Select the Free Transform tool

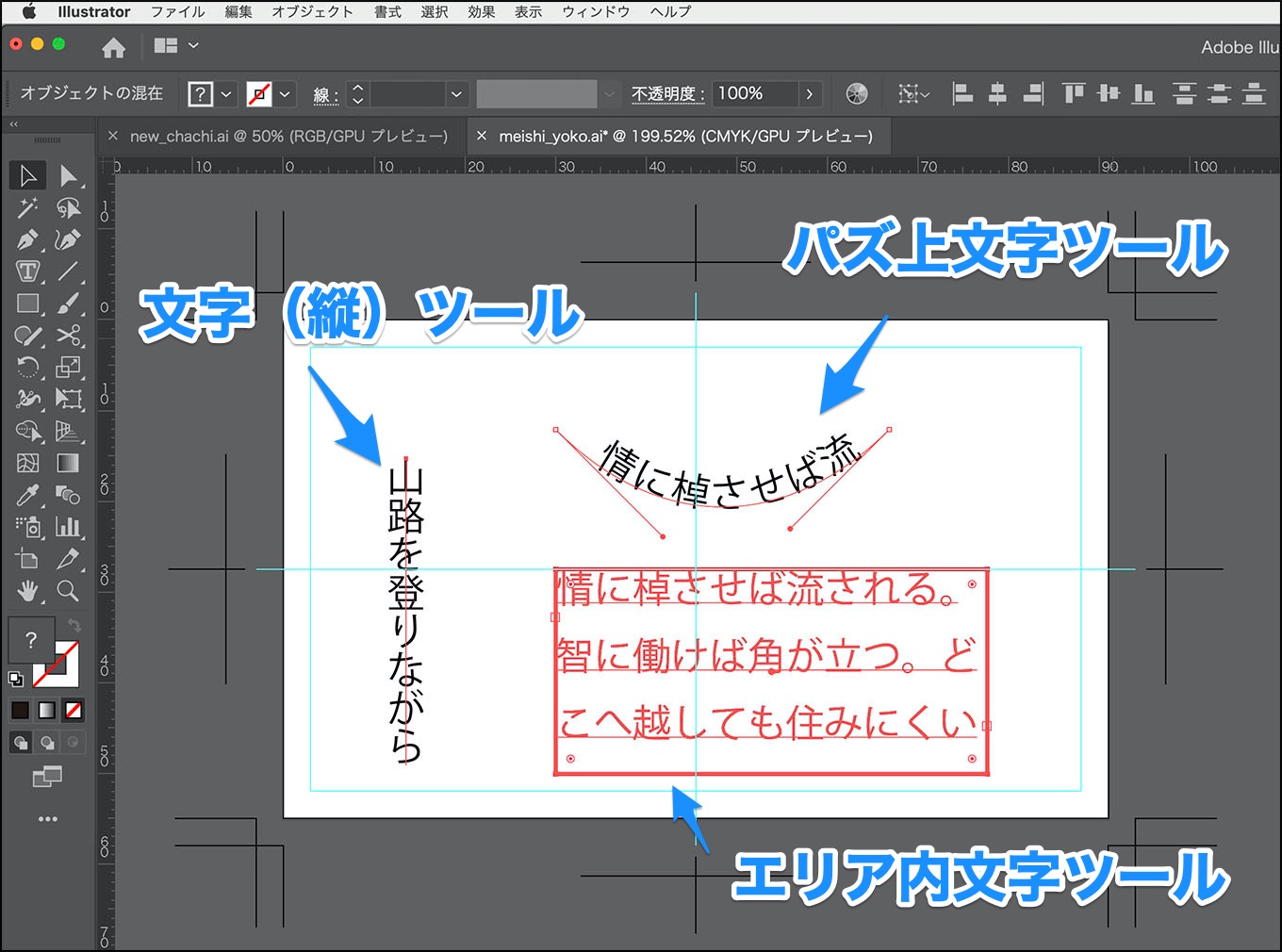[68, 399]
